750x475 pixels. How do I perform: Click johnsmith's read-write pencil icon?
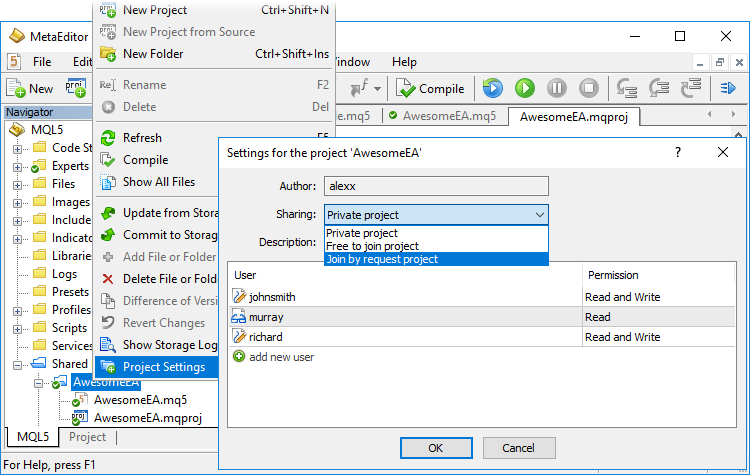(239, 297)
